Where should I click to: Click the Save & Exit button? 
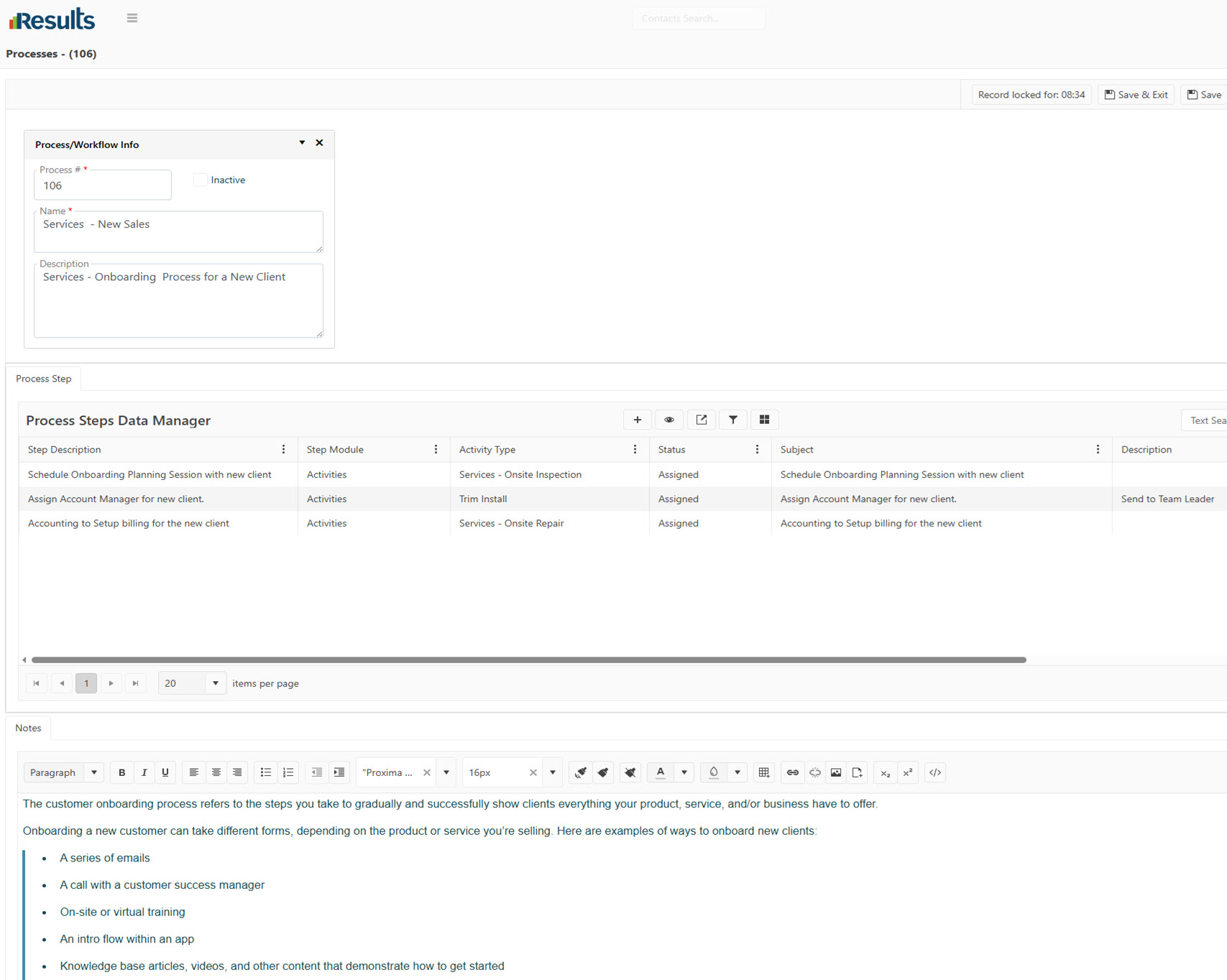click(x=1136, y=95)
